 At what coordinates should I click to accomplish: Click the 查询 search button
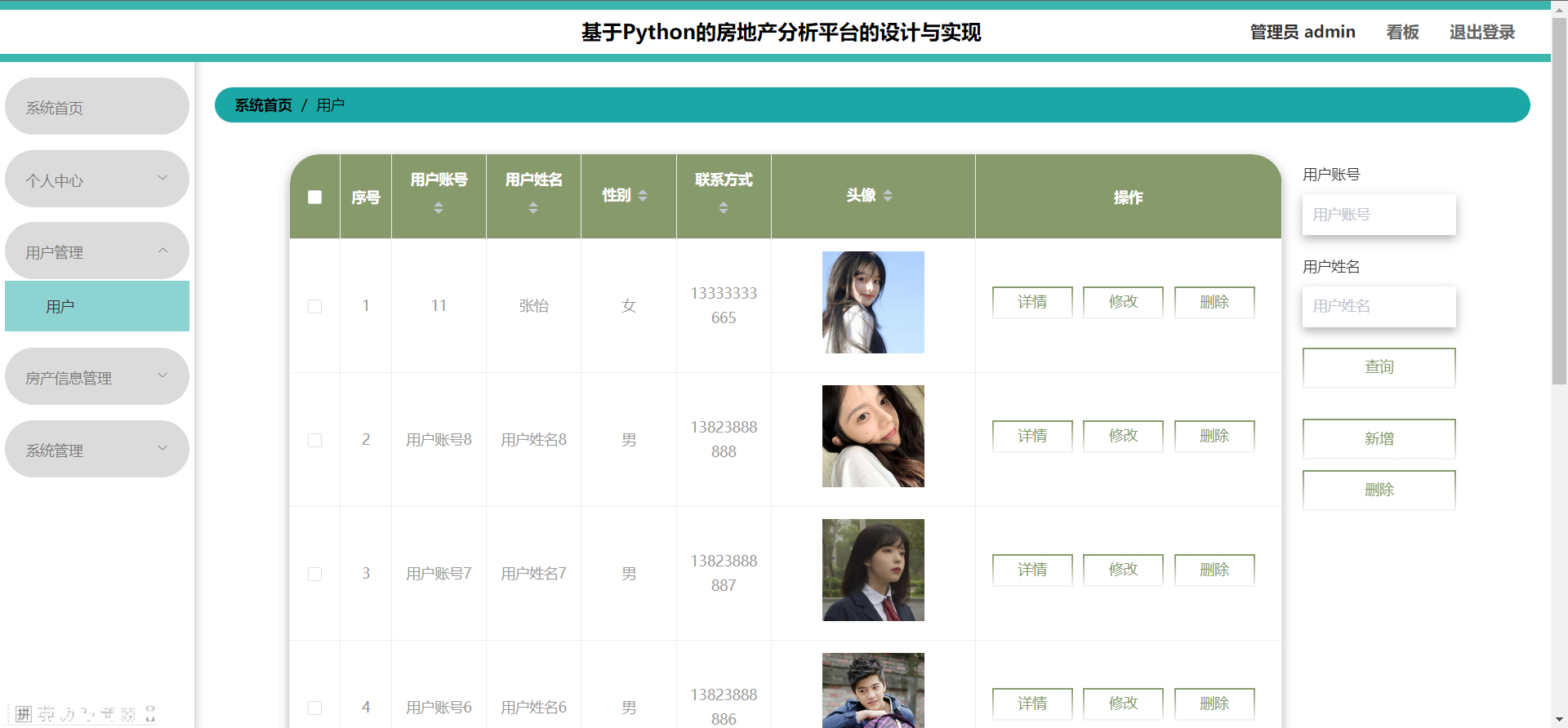coord(1379,367)
